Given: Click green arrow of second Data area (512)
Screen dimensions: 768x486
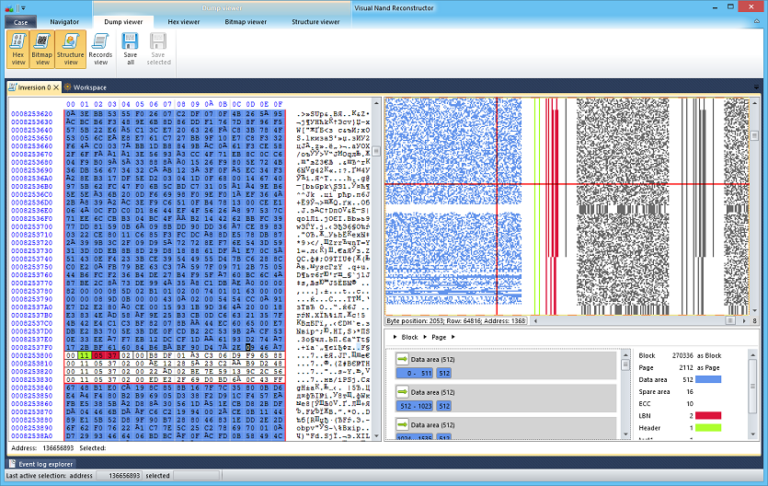Looking at the screenshot, I should [x=402, y=392].
